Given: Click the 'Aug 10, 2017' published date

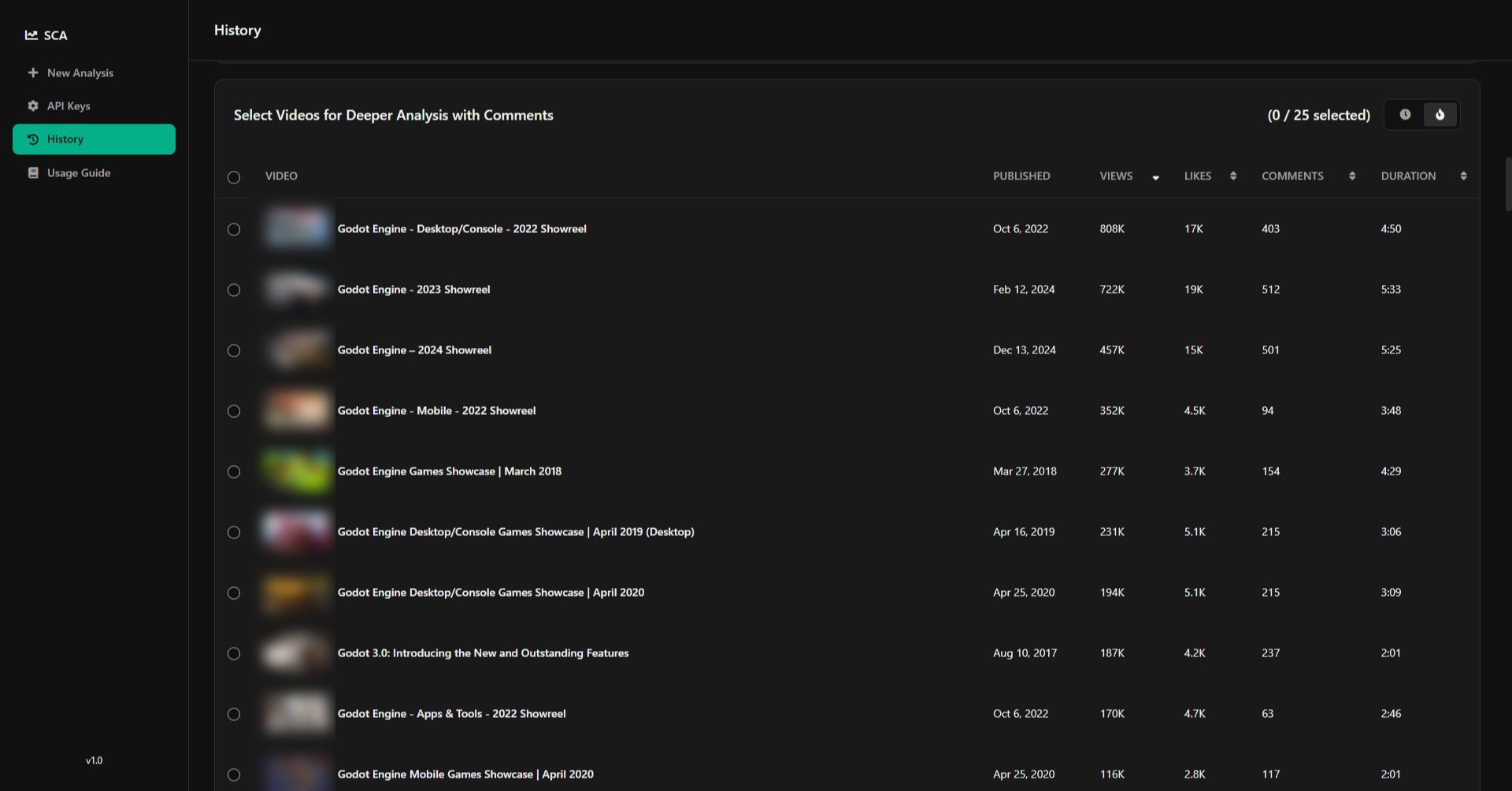Looking at the screenshot, I should 1025,653.
